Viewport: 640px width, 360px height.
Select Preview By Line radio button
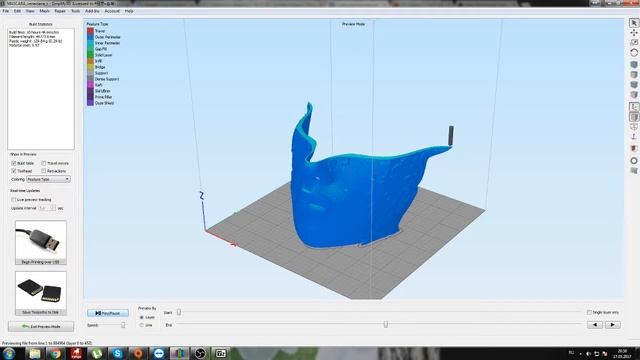pyautogui.click(x=142, y=325)
